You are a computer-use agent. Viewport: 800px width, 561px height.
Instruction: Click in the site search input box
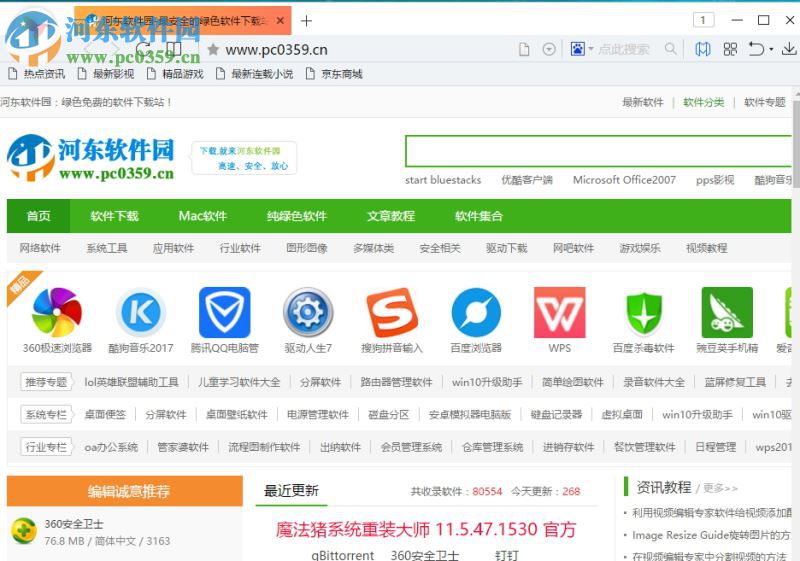[598, 151]
